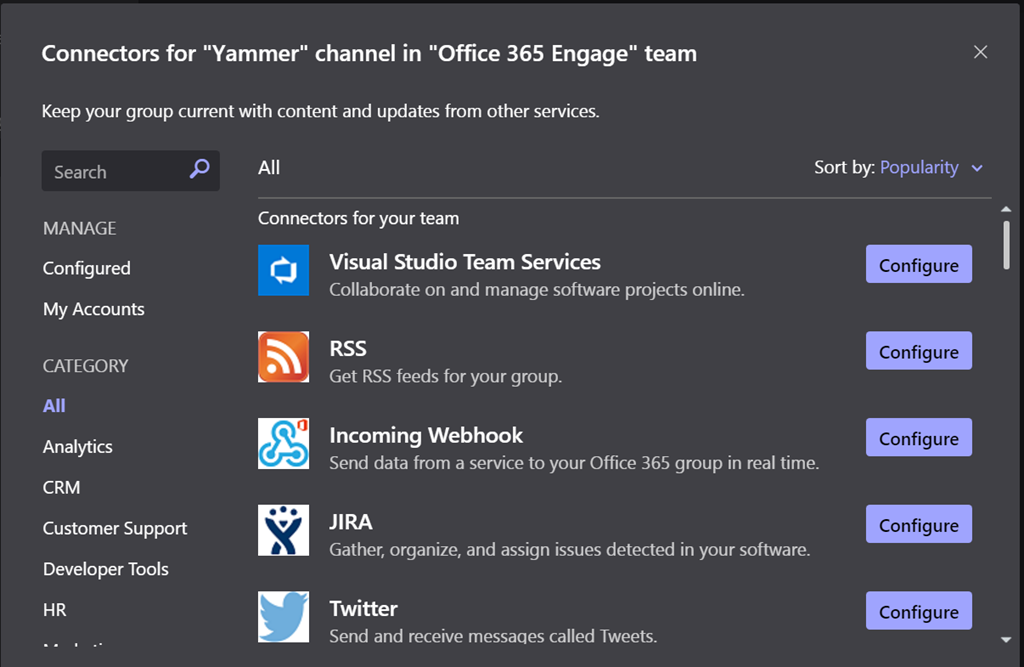
Task: Click the Visual Studio Team Services icon
Action: tap(283, 270)
